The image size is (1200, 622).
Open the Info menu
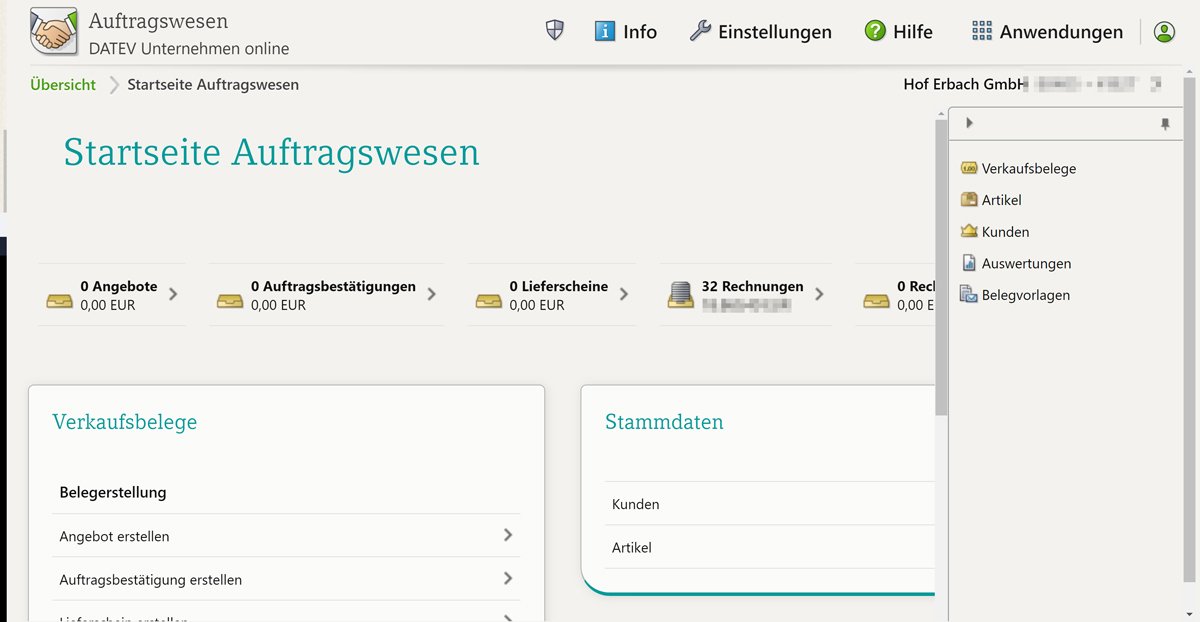[x=626, y=32]
